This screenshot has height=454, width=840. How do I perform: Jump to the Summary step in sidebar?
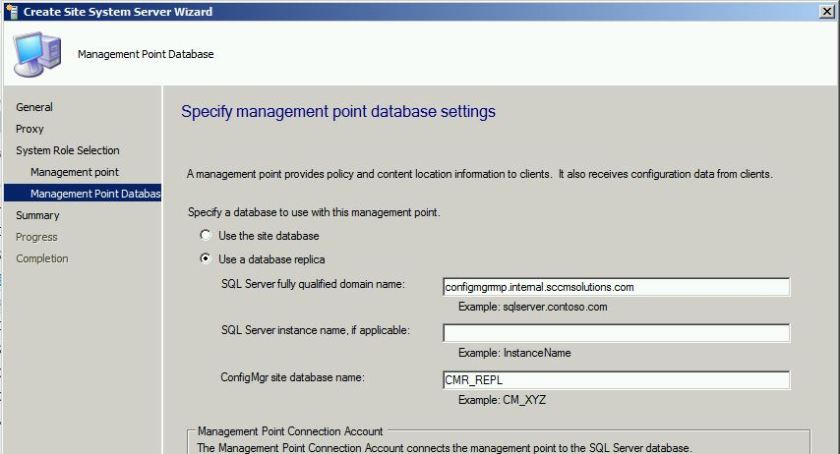pyautogui.click(x=37, y=215)
